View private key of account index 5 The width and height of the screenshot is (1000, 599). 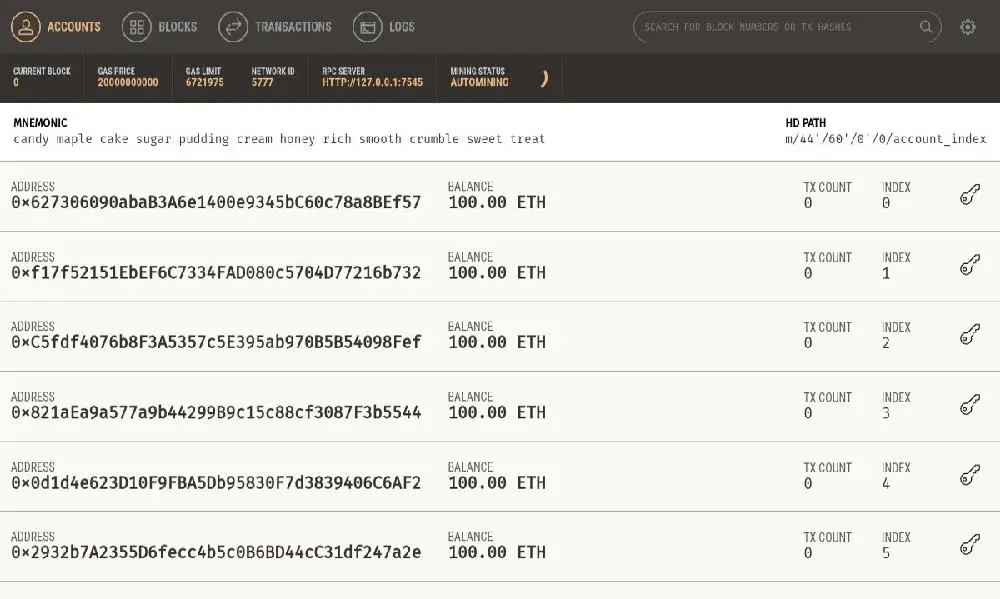pos(968,546)
